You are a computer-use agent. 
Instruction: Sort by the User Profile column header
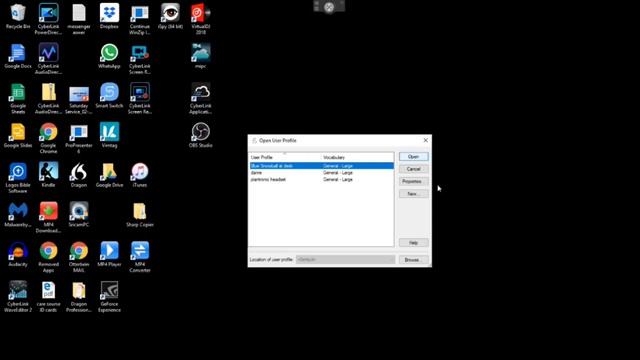tap(285, 157)
